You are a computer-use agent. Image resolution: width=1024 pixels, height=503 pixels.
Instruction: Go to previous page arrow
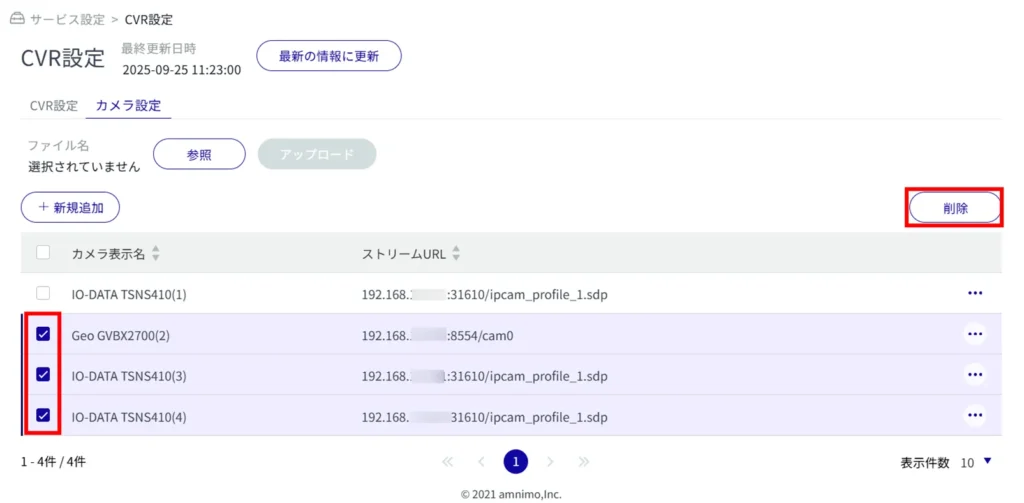point(481,462)
